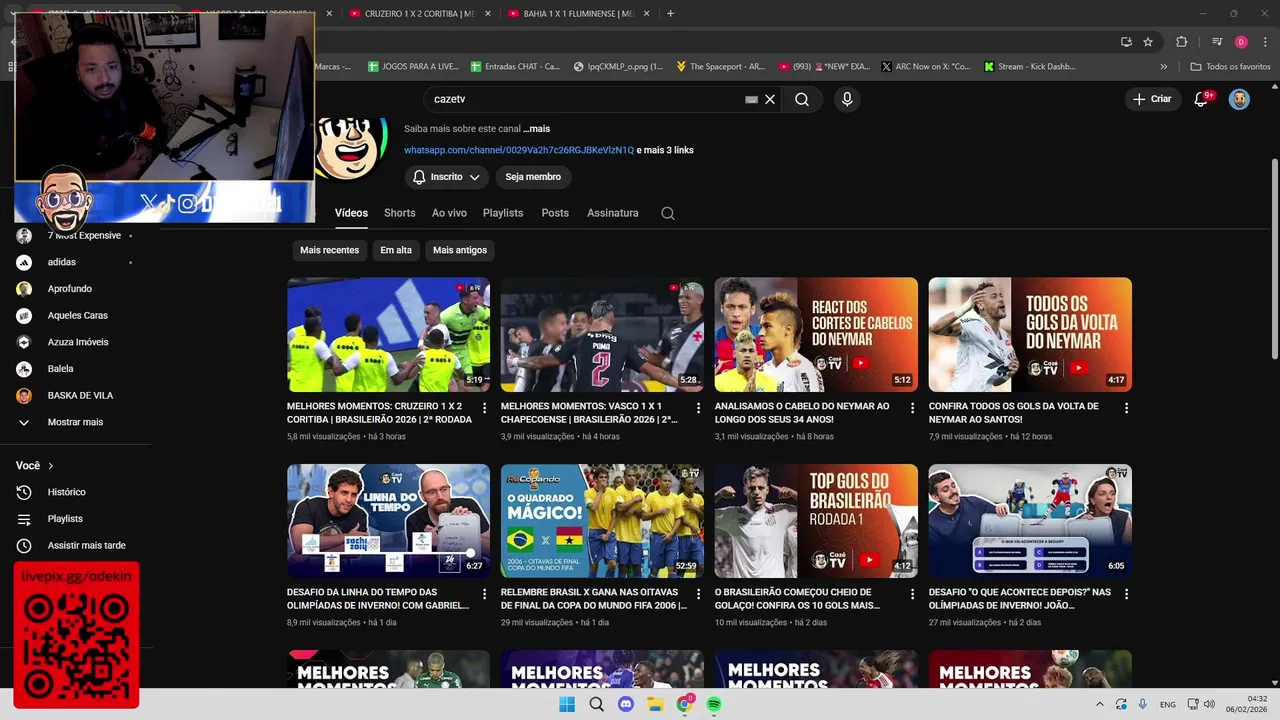
Task: Open BASKA DE VILA subscription channel
Action: pyautogui.click(x=80, y=395)
